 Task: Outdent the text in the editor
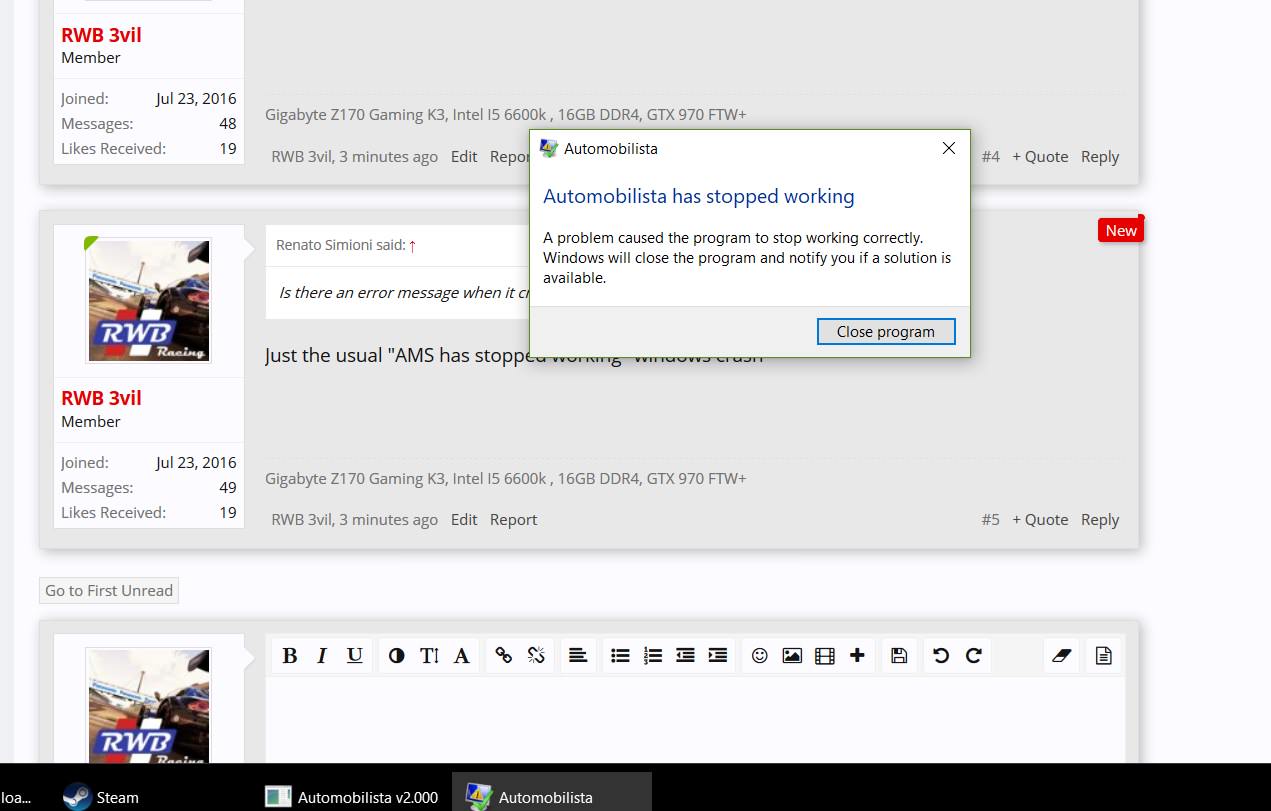pos(685,655)
